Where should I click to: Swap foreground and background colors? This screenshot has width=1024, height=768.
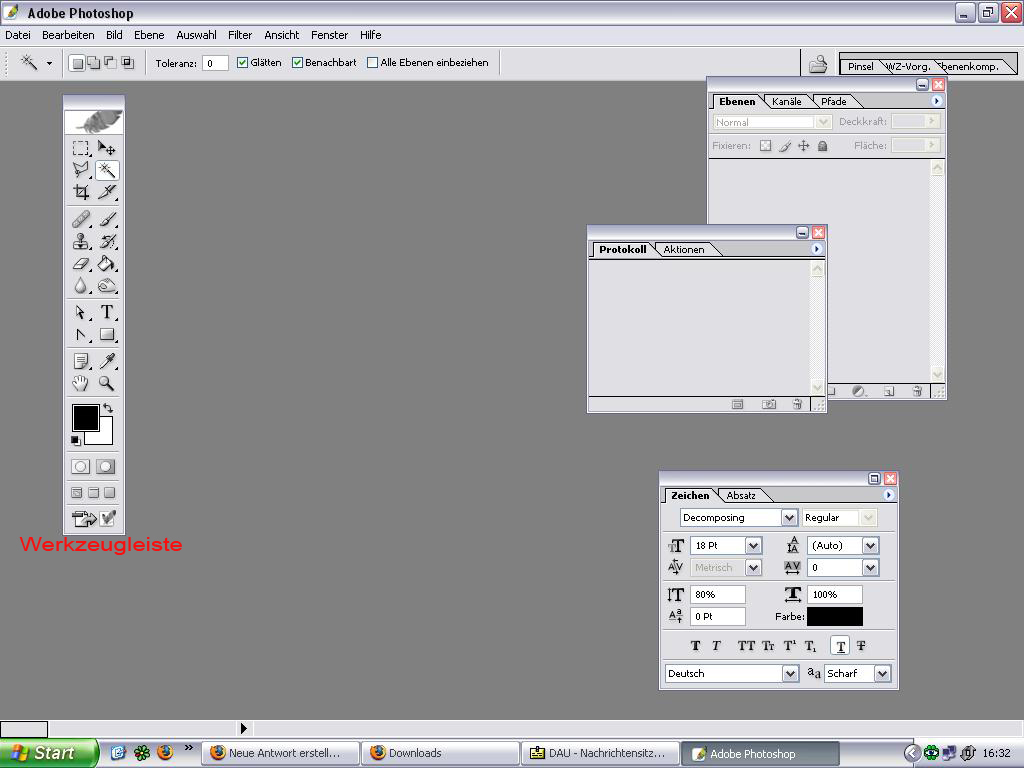click(108, 409)
